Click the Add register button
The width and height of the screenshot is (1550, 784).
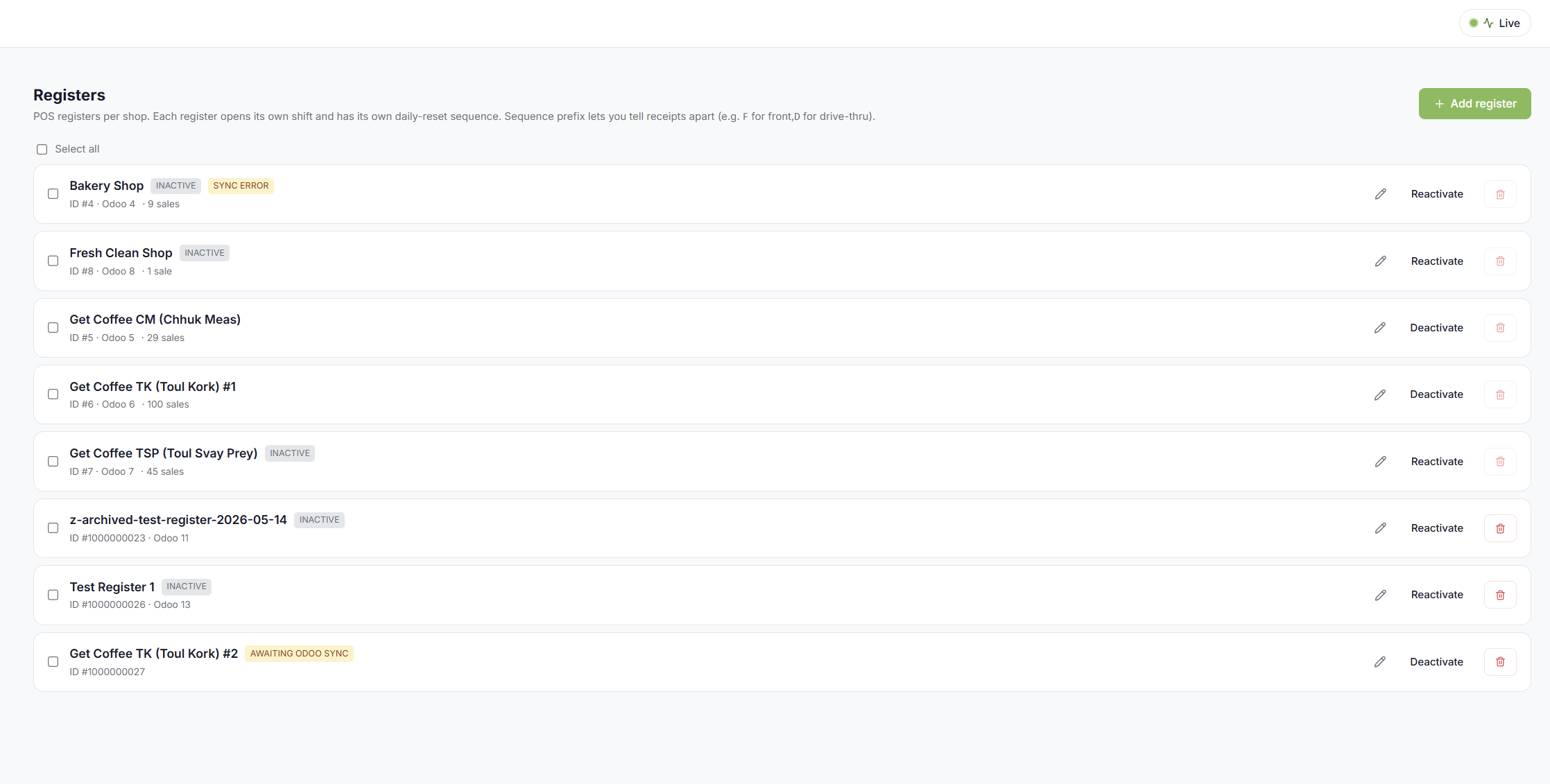pos(1474,103)
